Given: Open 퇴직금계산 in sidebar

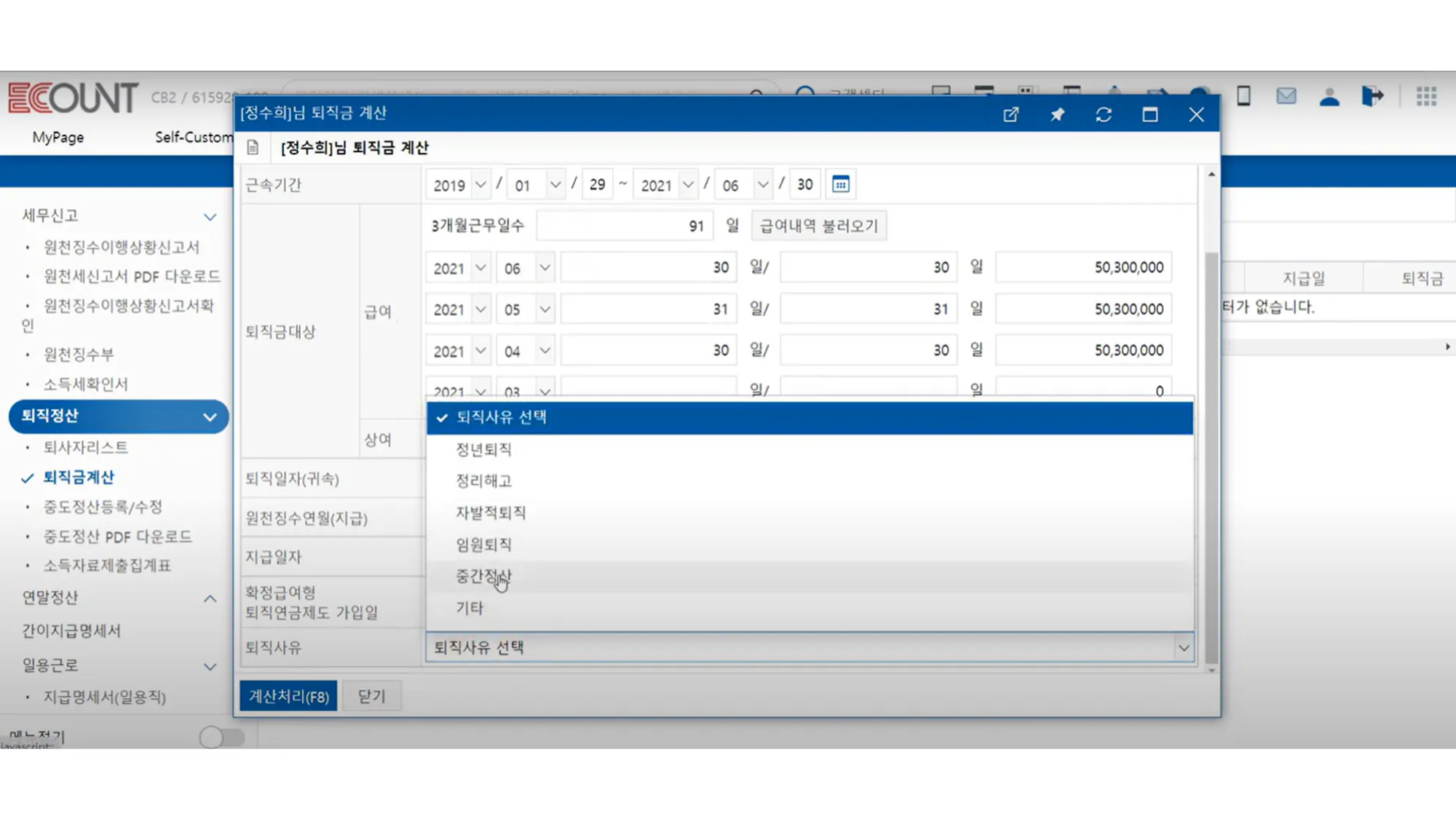Looking at the screenshot, I should click(79, 477).
